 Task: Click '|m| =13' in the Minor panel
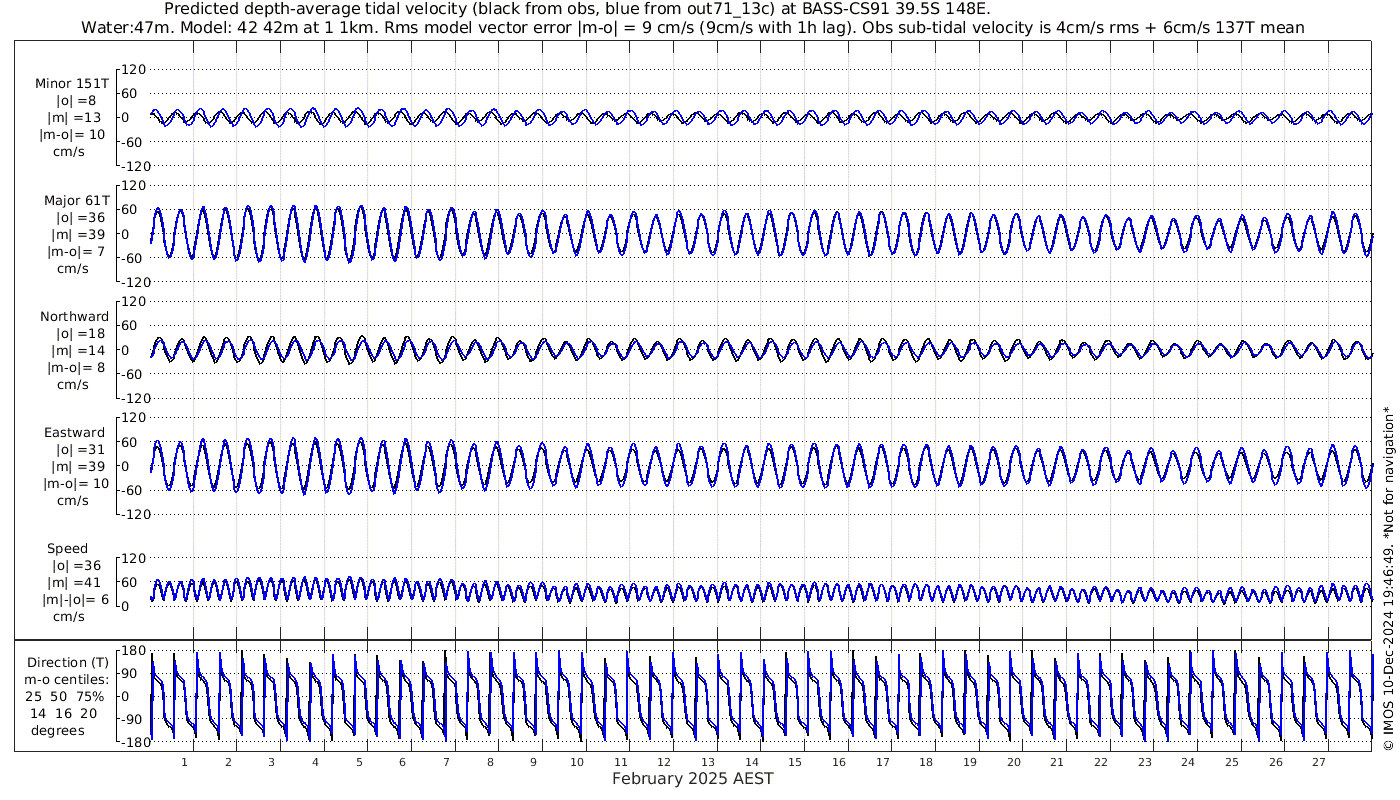pos(76,118)
